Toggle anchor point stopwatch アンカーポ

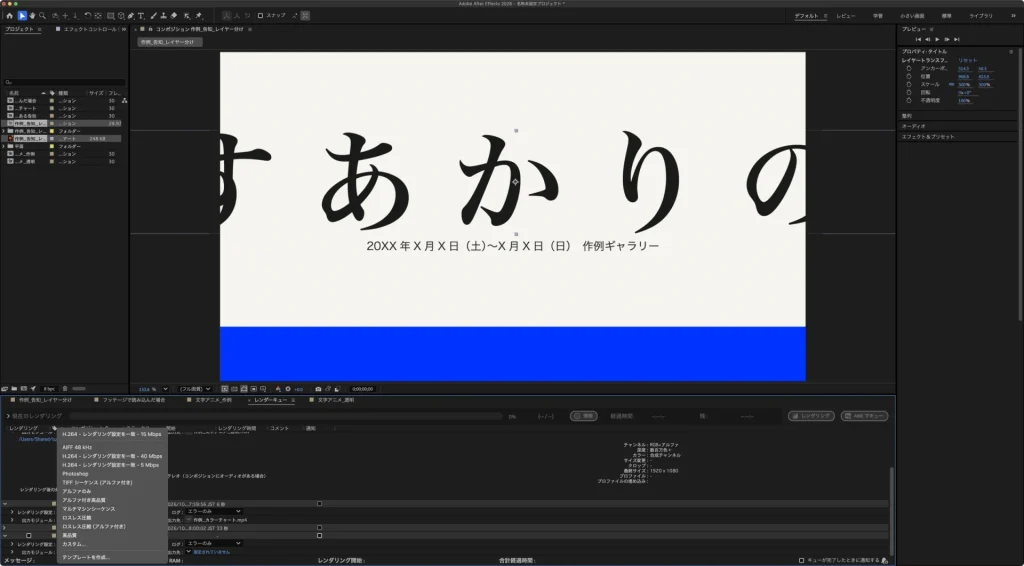(908, 69)
